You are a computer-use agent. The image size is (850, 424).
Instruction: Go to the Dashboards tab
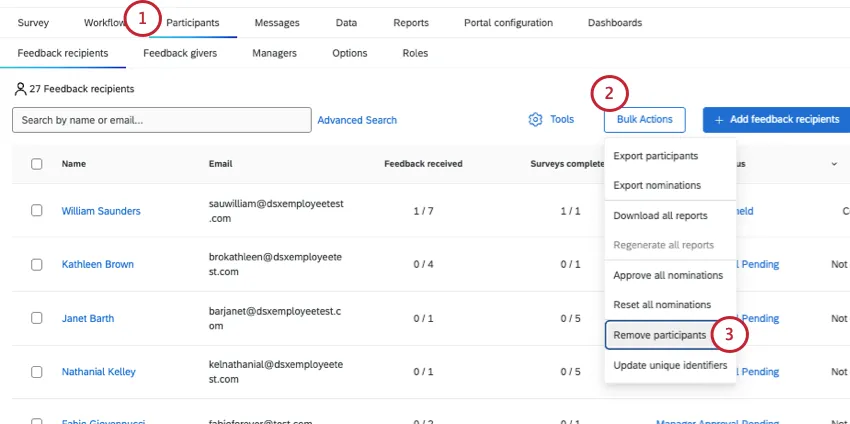click(615, 23)
